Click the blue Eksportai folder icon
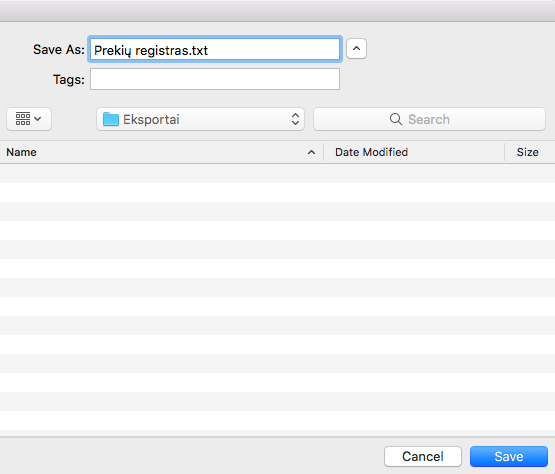Viewport: 555px width, 474px height. tap(111, 119)
